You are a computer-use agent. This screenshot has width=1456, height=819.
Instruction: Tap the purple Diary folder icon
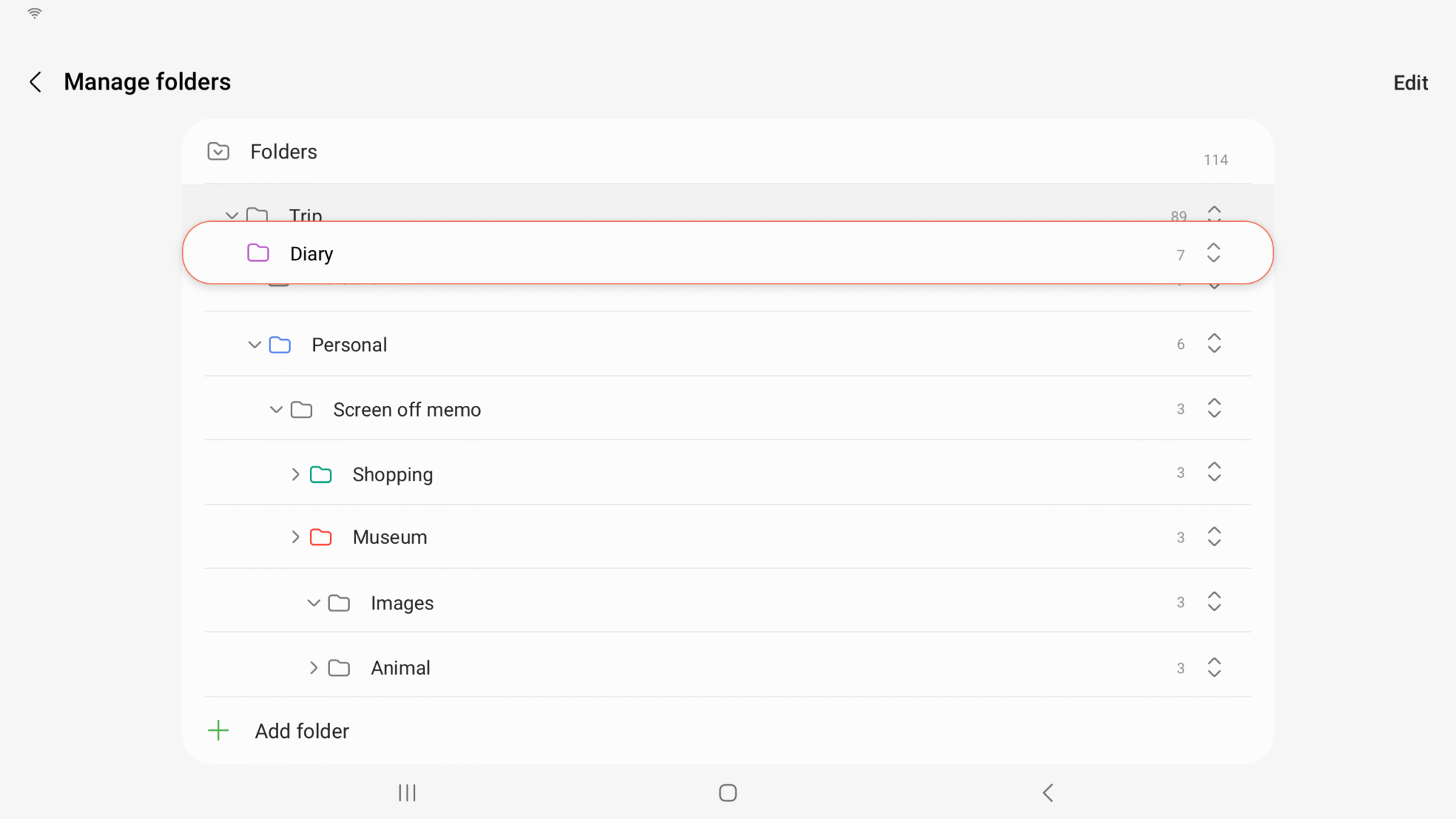pos(258,253)
